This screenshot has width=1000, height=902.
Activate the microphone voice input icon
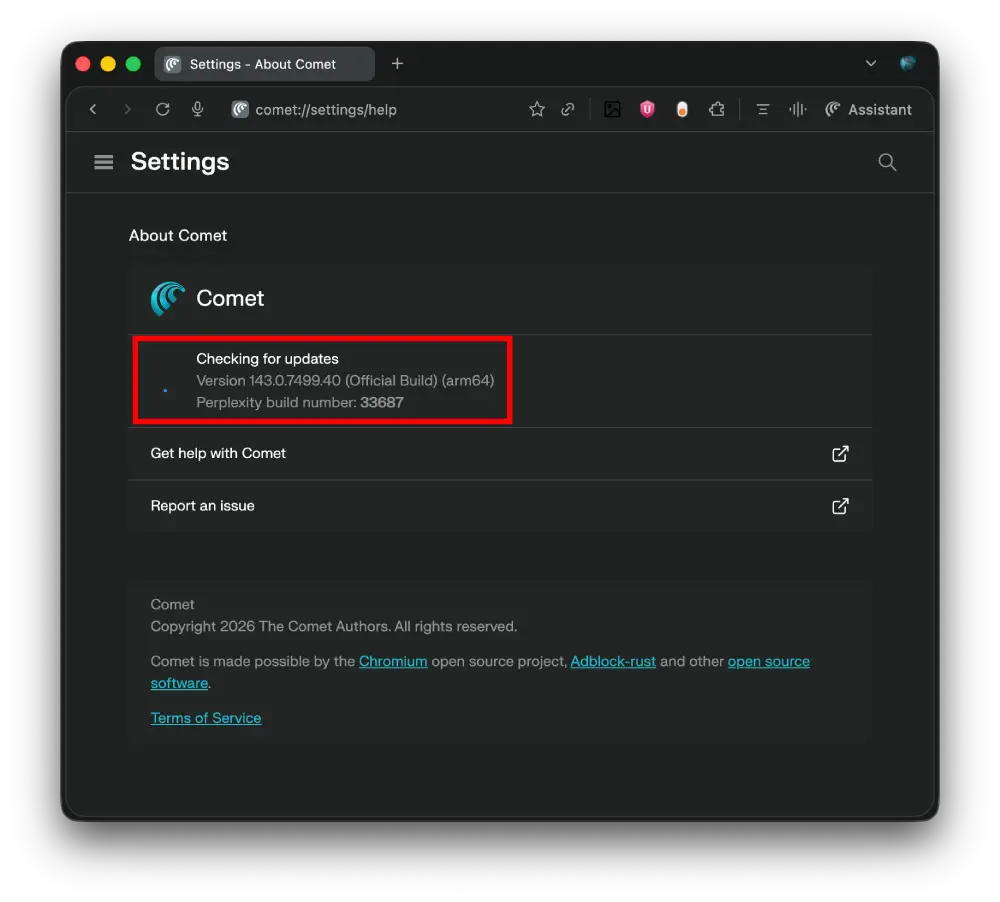tap(198, 110)
